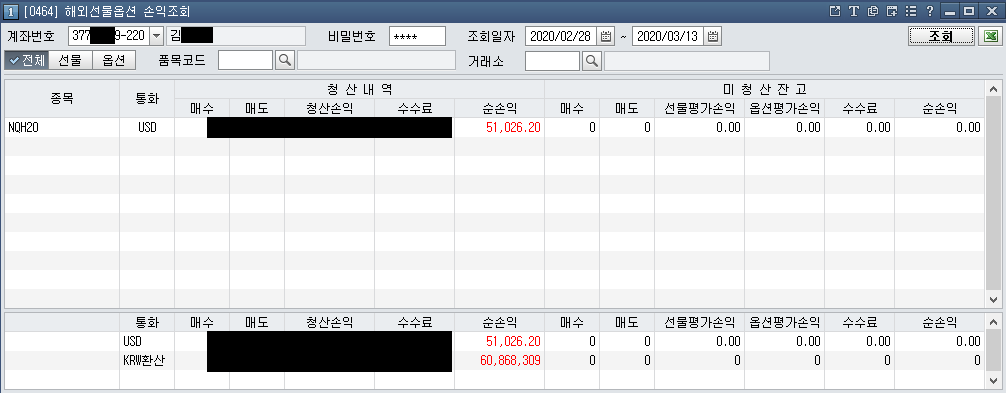Screen dimensions: 1006x393
Task: Click the copy screen icon in title bar
Action: coord(872,11)
